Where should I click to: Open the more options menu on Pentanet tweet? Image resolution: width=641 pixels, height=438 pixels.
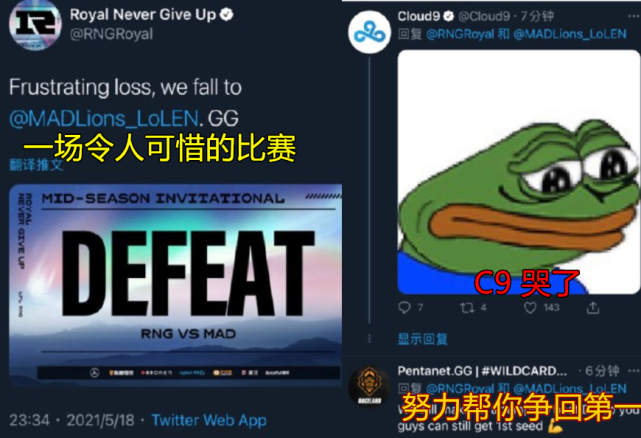pos(634,371)
